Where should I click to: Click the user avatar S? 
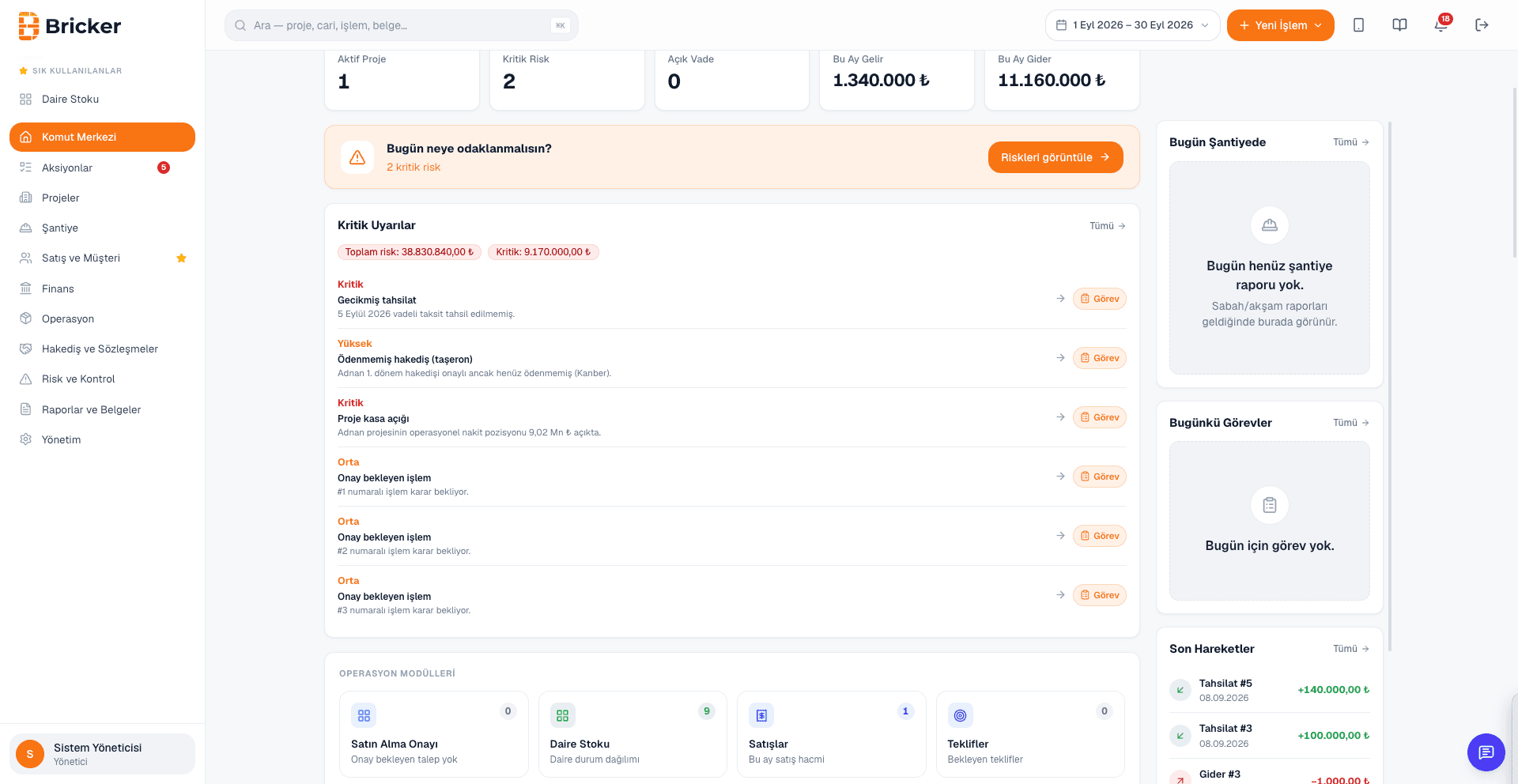pos(30,754)
